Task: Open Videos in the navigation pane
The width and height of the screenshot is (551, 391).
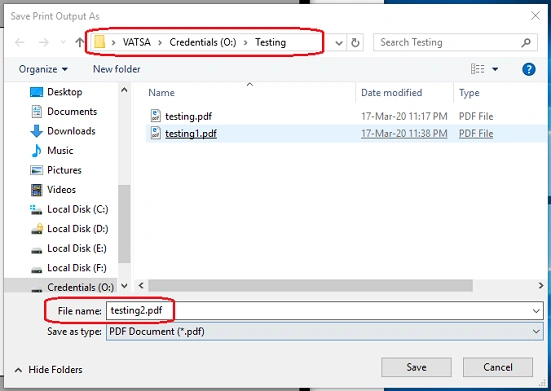Action: coord(53,190)
